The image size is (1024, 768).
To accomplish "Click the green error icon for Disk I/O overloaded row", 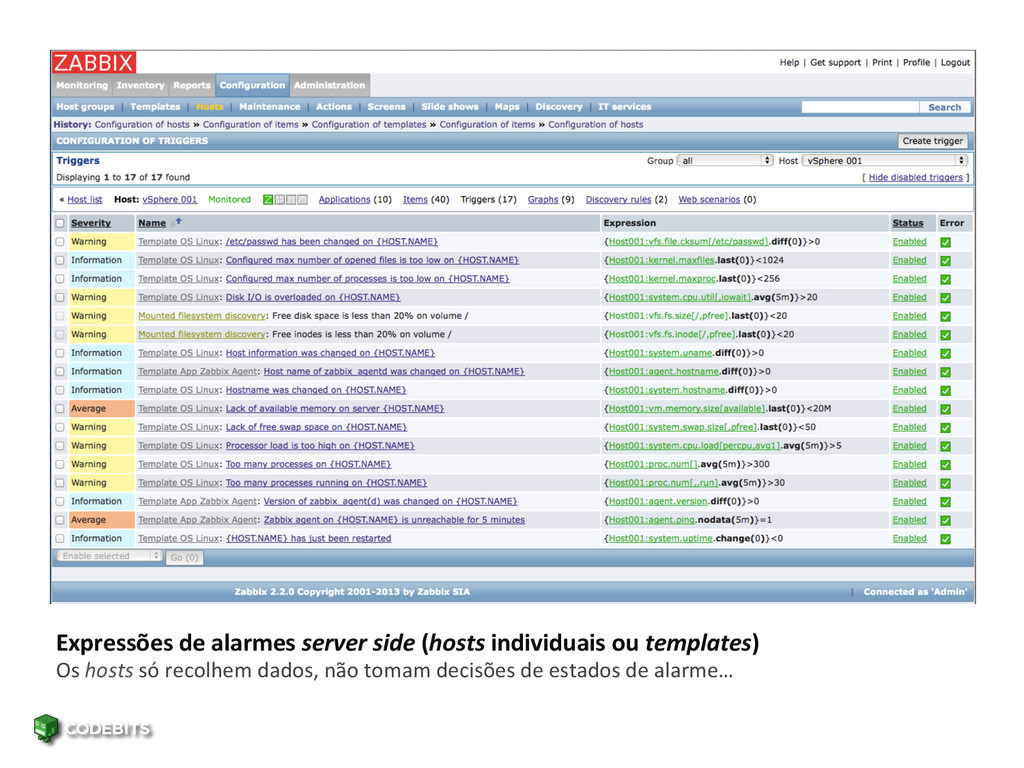I will click(x=945, y=298).
